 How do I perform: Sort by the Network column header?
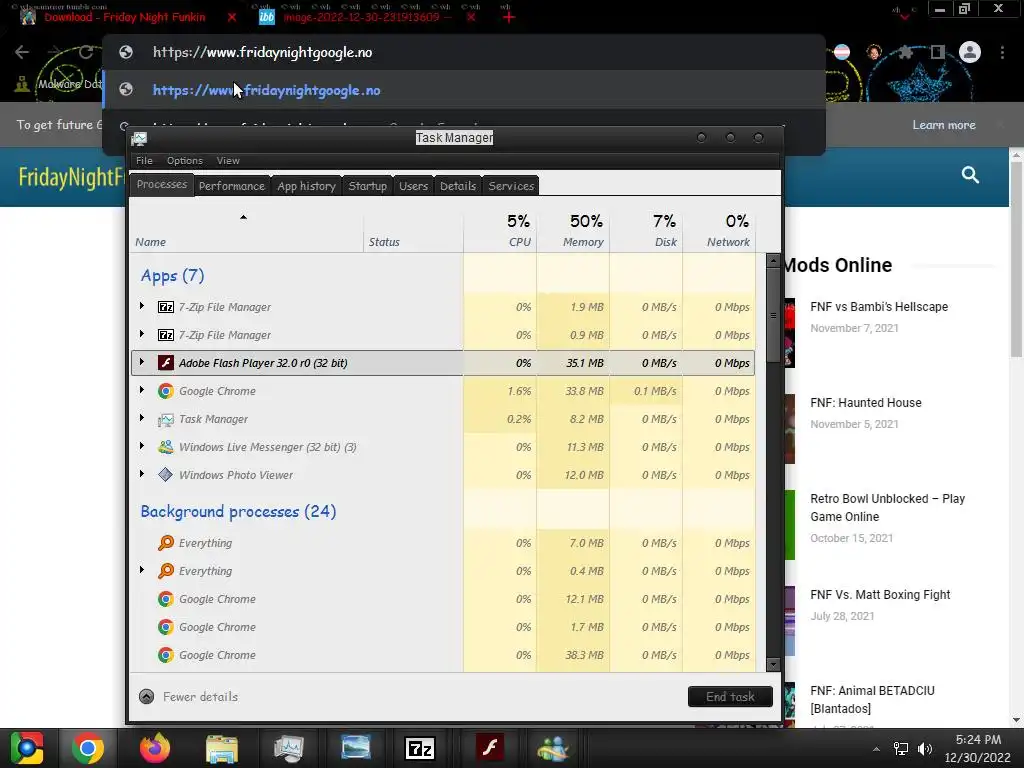tap(719, 230)
